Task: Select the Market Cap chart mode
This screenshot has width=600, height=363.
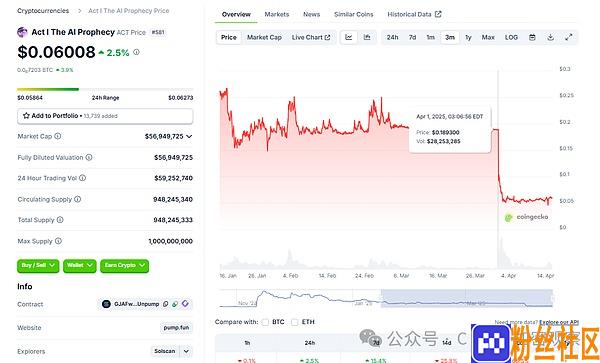Action: tap(264, 37)
